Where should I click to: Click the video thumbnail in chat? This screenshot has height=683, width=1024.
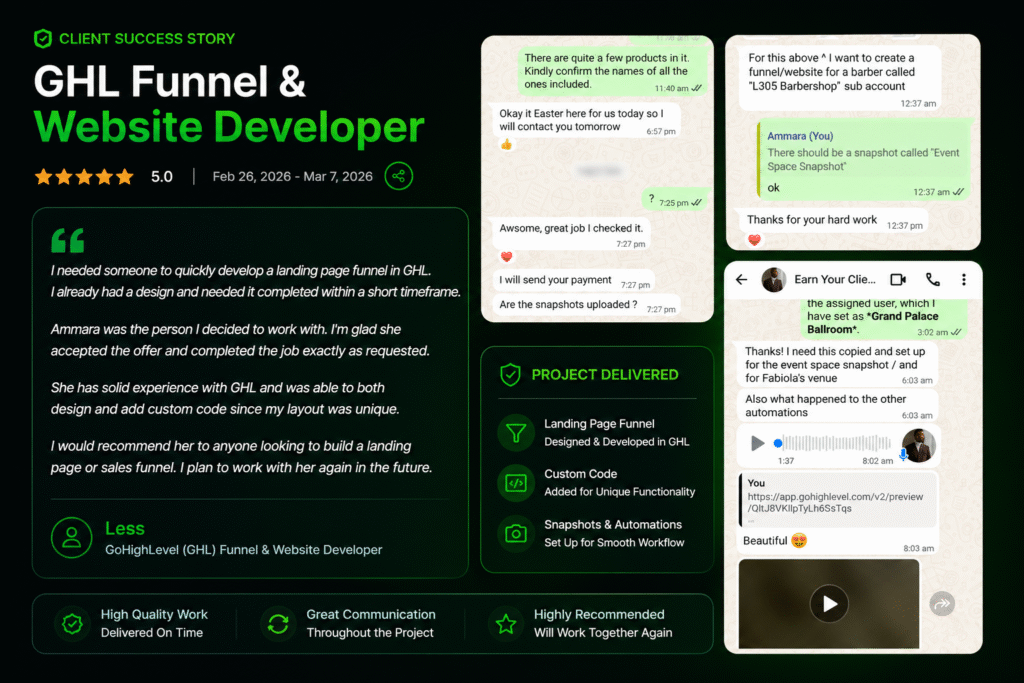(x=829, y=603)
